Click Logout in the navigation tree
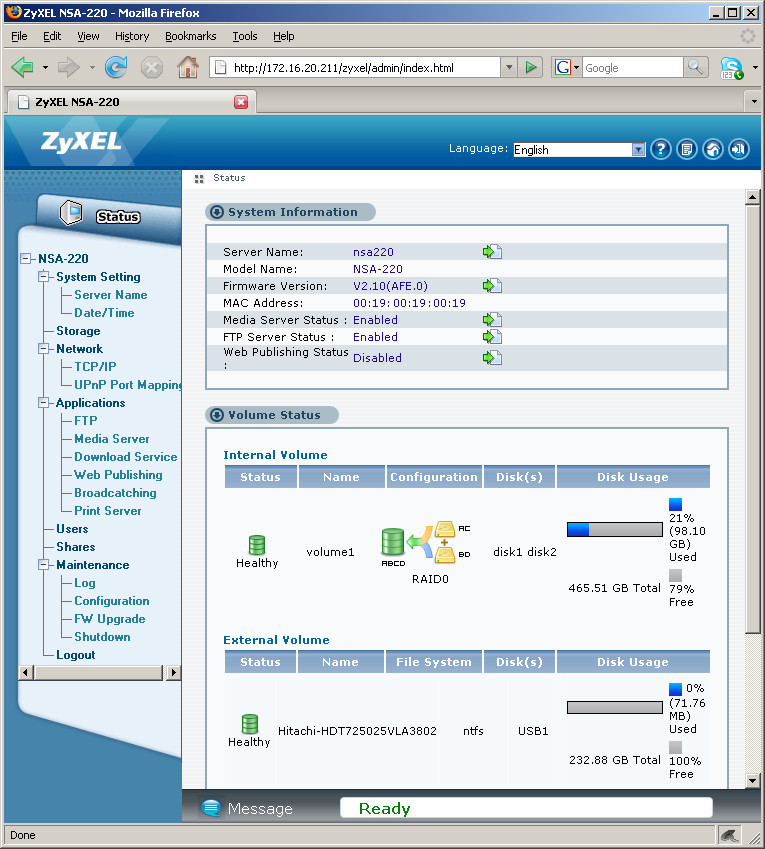This screenshot has width=765, height=849. click(x=76, y=655)
